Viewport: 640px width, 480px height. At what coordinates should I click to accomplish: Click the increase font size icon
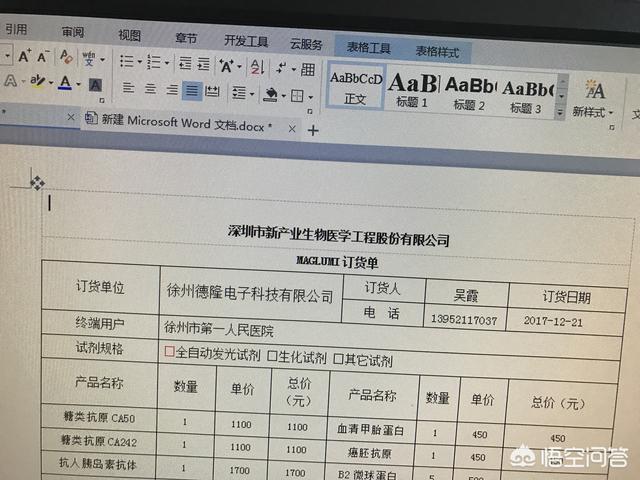click(x=24, y=56)
